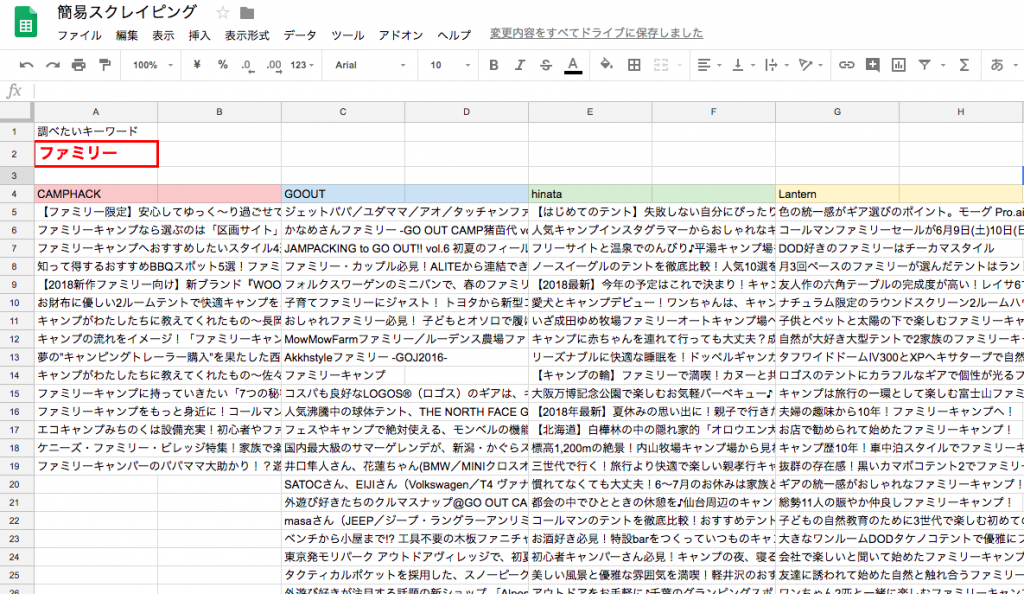Format as percent icon
This screenshot has width=1024, height=594.
(x=223, y=65)
